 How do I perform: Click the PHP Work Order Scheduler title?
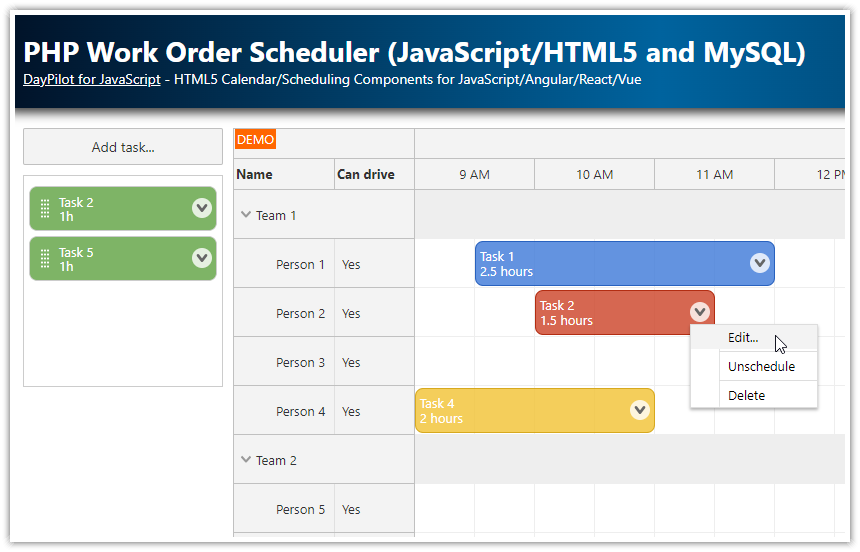[x=414, y=53]
